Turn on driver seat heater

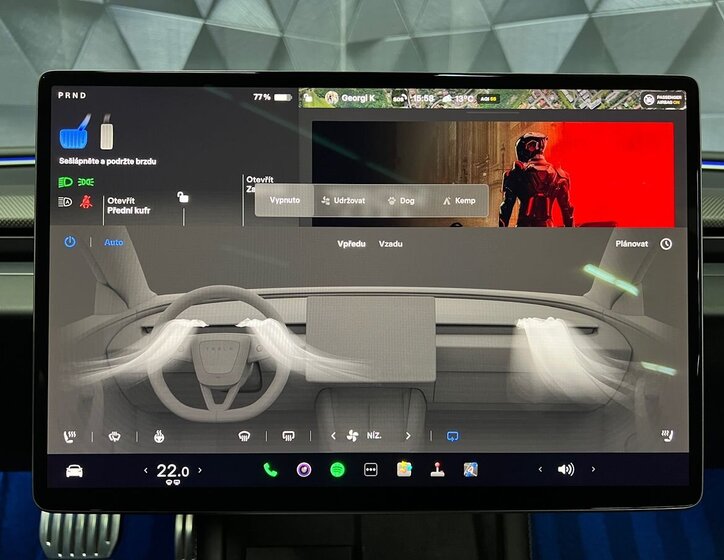71,436
